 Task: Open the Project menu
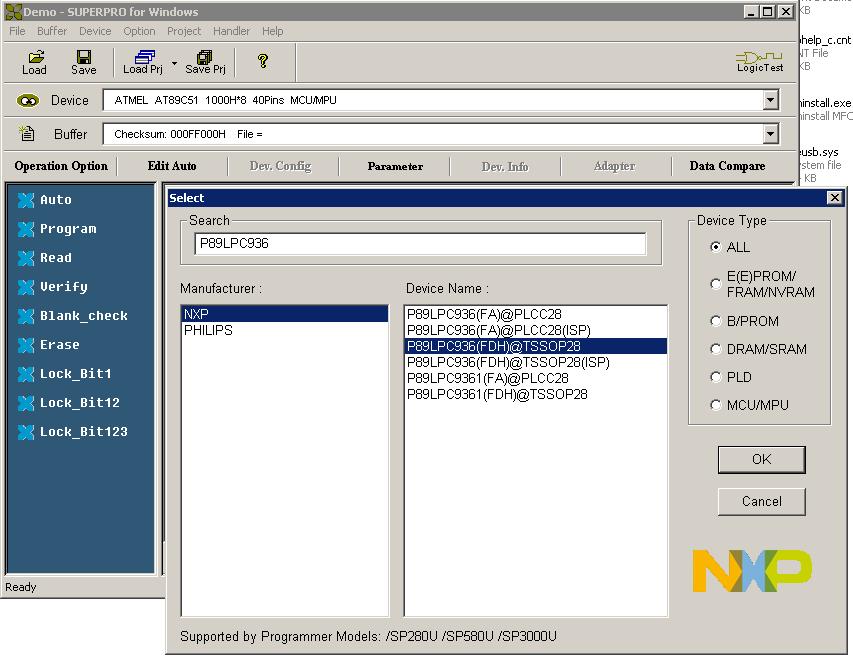[184, 31]
